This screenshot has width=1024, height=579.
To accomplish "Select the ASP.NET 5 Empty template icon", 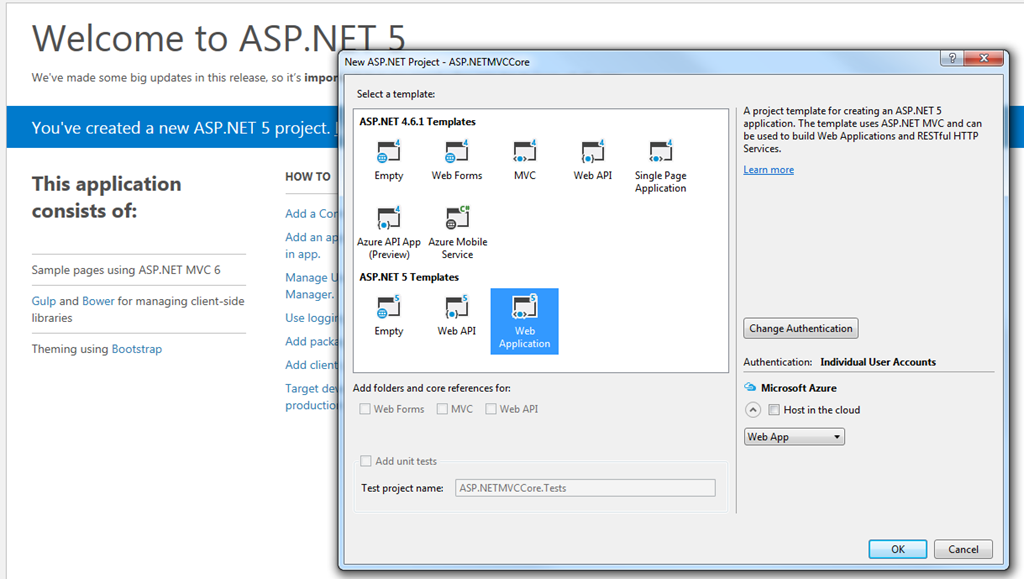I will click(x=389, y=307).
